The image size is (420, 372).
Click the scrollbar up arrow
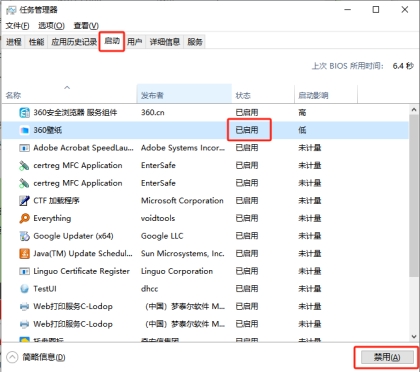(414, 109)
